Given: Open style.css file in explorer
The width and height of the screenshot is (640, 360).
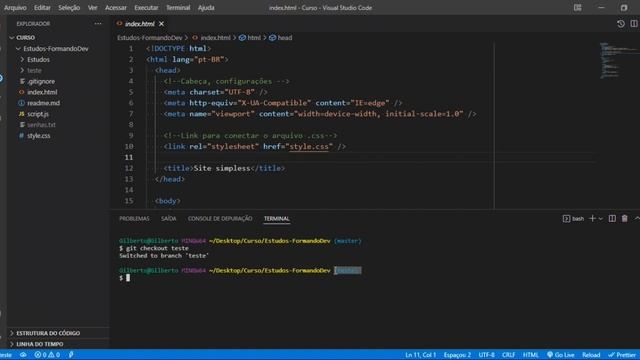Looking at the screenshot, I should coord(39,136).
